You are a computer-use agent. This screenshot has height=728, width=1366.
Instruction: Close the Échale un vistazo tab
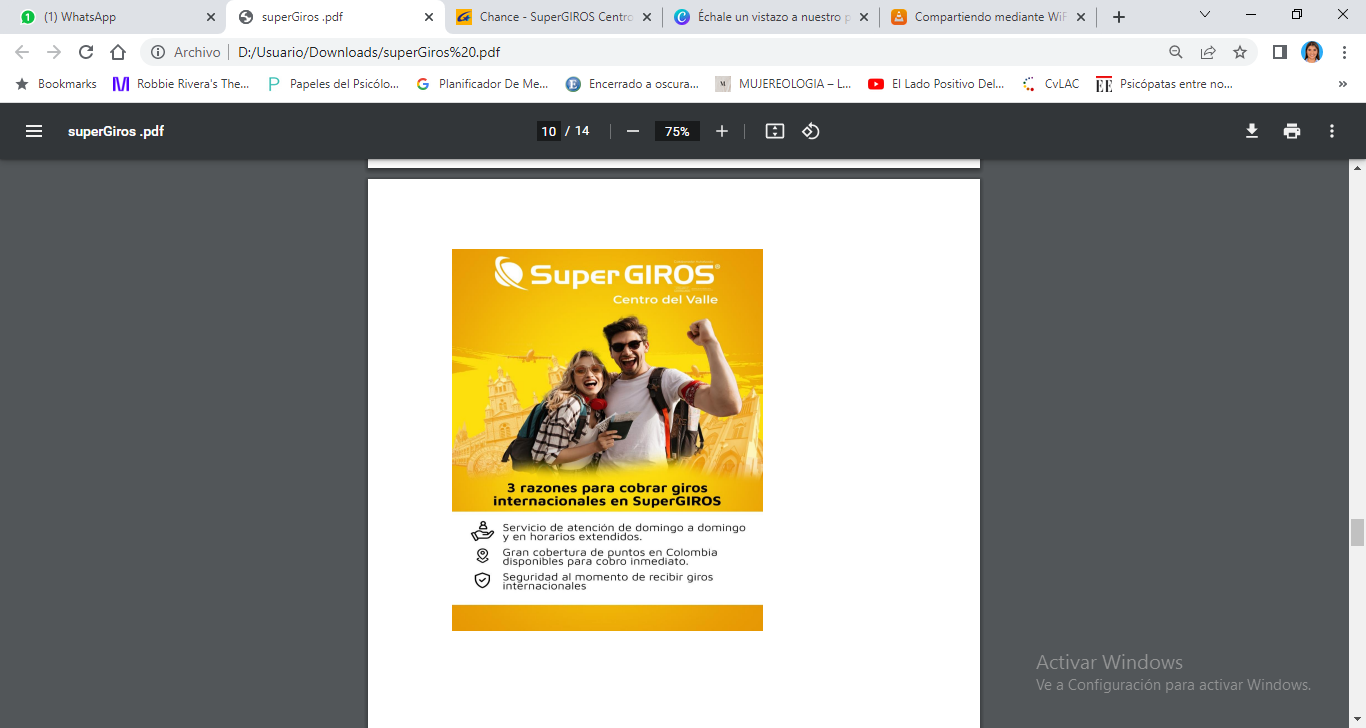864,17
